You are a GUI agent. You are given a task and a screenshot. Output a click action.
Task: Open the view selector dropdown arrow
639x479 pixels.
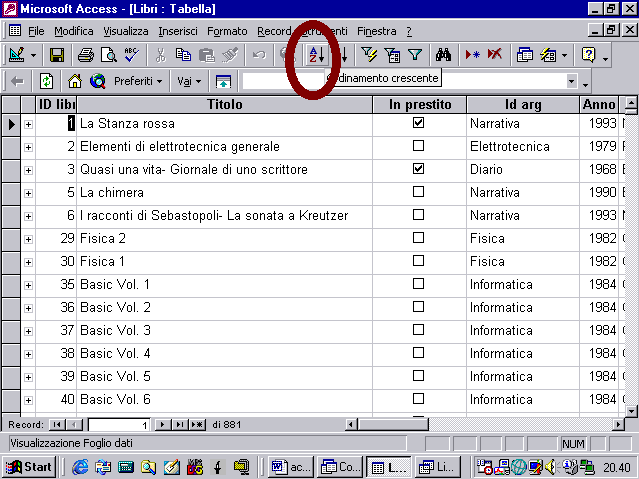[x=33, y=55]
